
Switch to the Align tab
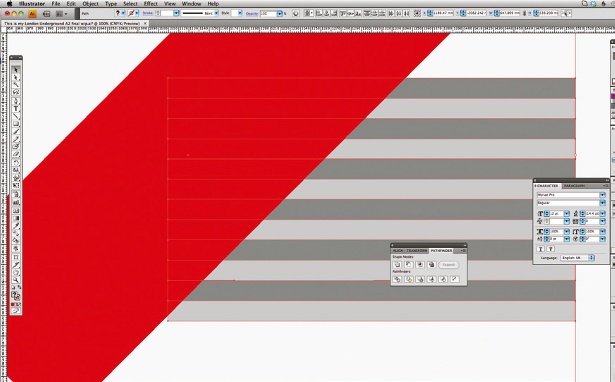(x=398, y=251)
